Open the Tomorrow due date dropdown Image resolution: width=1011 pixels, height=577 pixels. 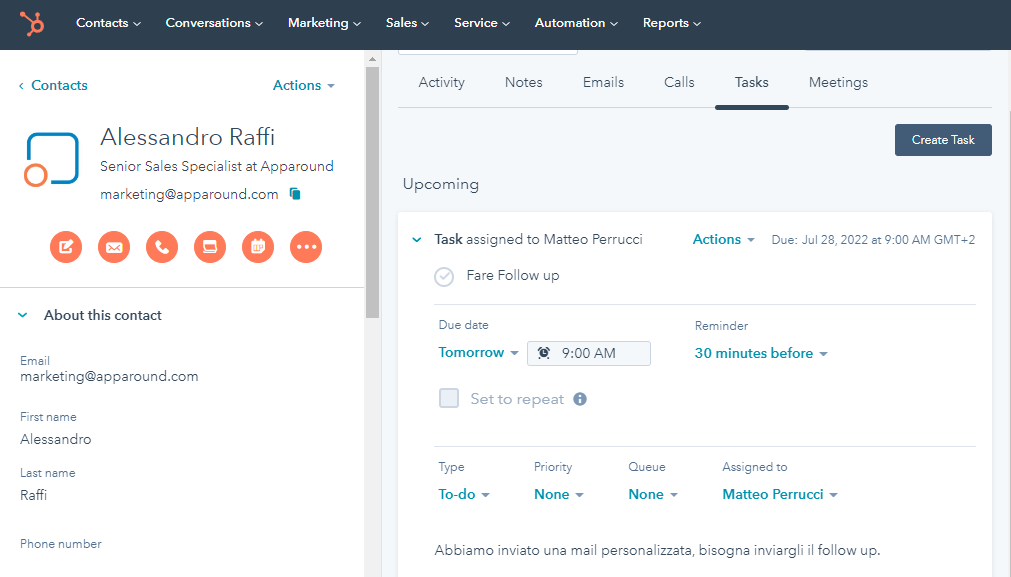pos(478,353)
